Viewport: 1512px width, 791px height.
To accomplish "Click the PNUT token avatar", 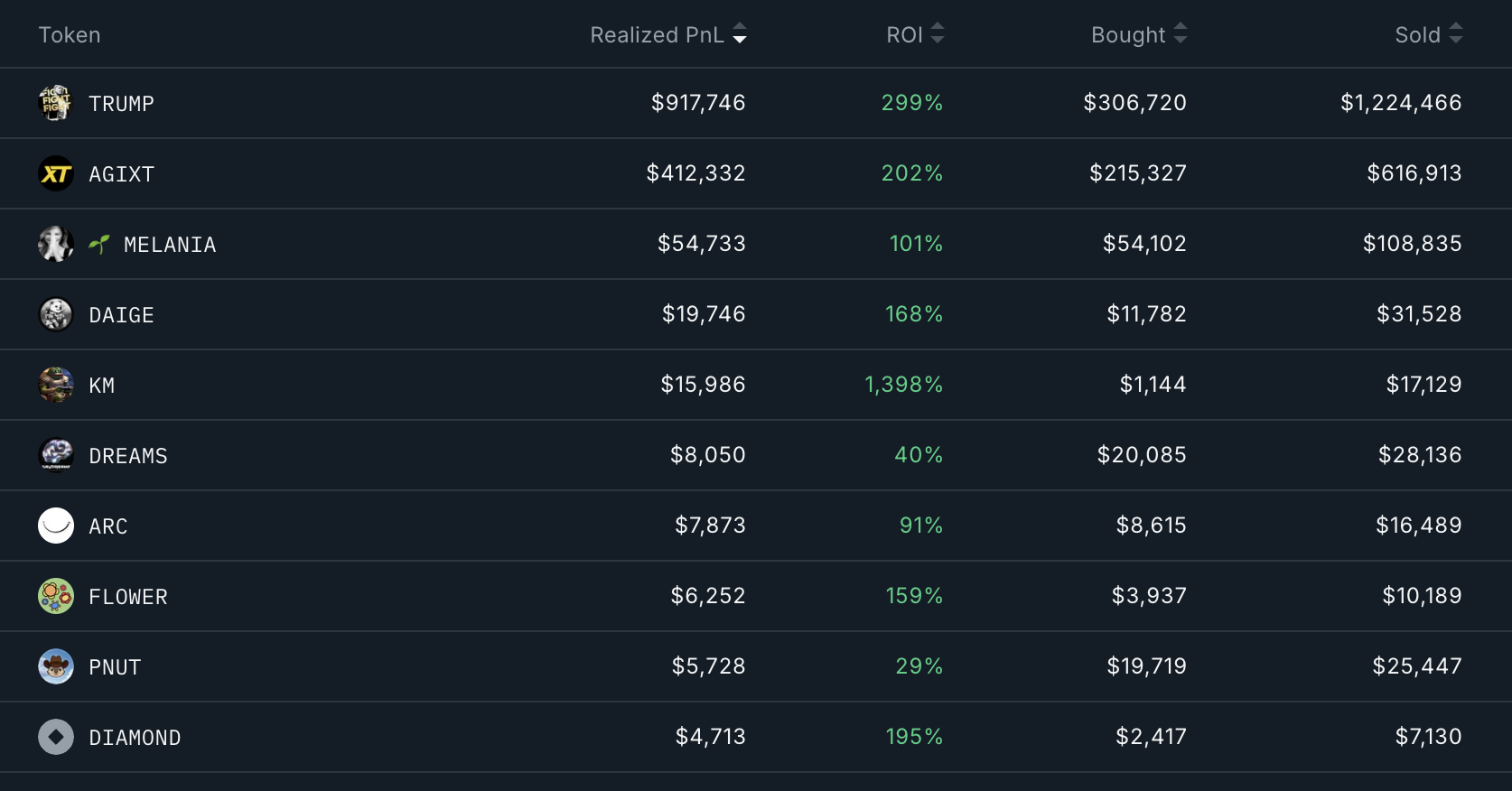I will pyautogui.click(x=55, y=666).
